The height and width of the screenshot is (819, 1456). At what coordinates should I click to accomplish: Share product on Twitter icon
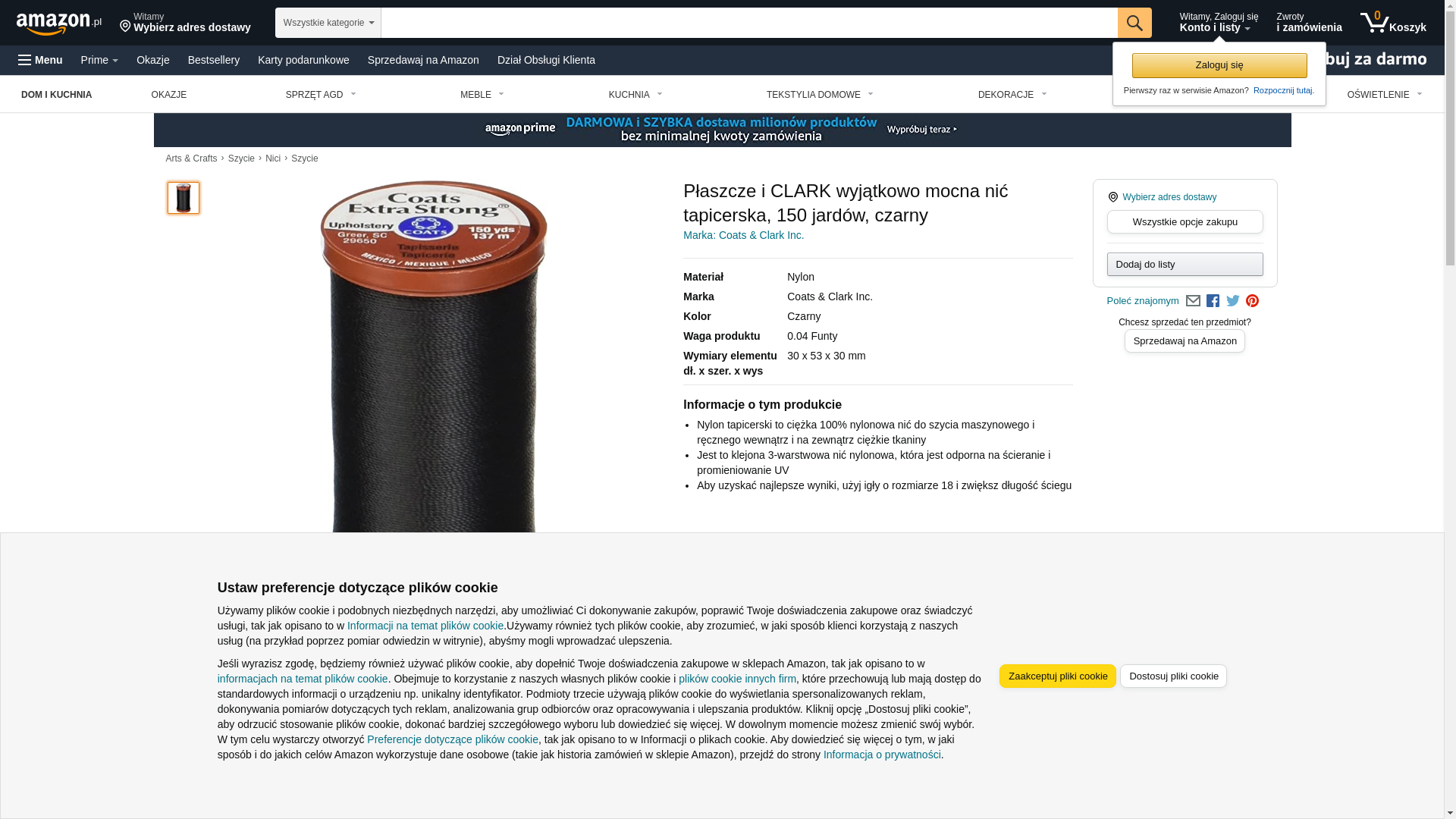pos(1233,301)
